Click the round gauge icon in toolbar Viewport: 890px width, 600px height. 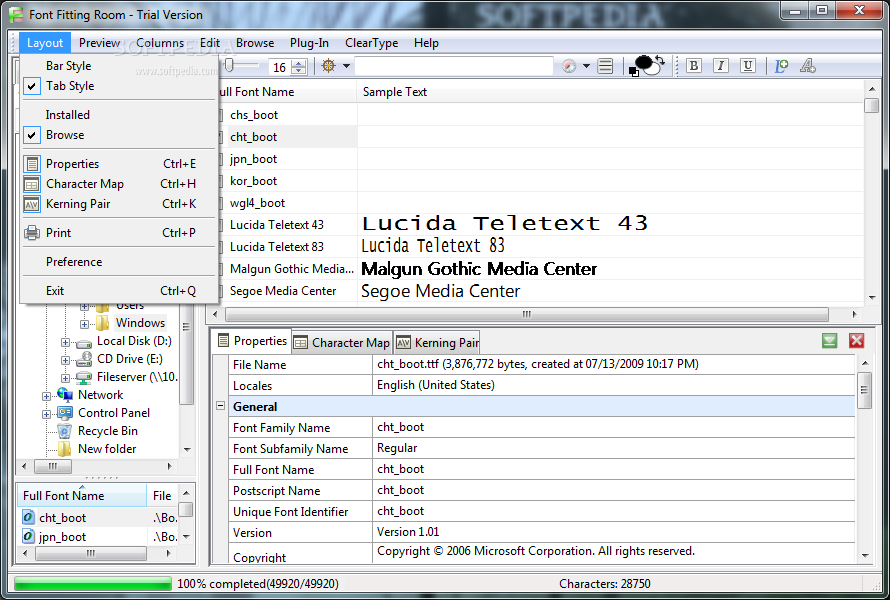[x=569, y=66]
